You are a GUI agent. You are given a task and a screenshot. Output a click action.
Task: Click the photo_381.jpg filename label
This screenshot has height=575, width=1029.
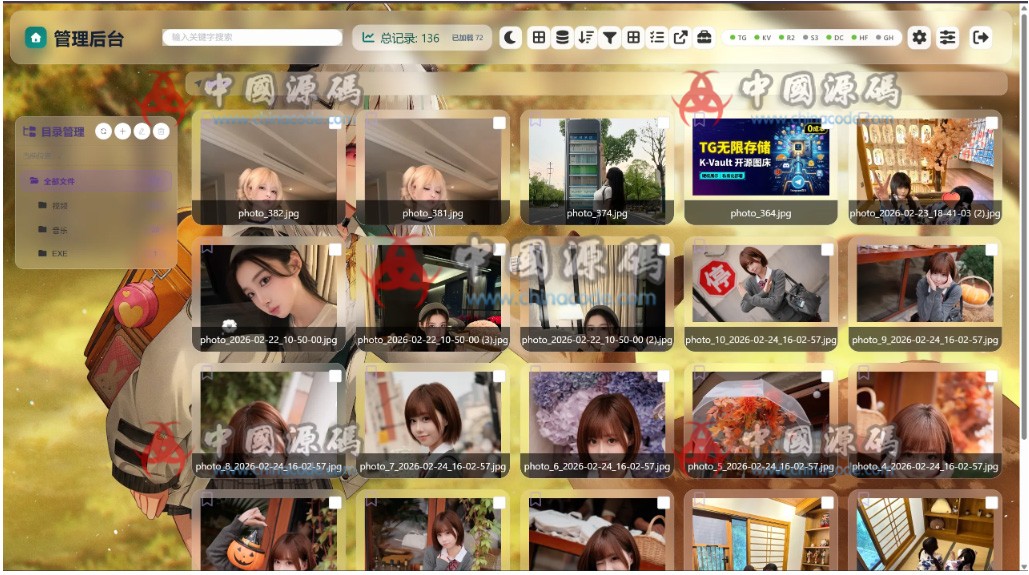click(x=432, y=213)
